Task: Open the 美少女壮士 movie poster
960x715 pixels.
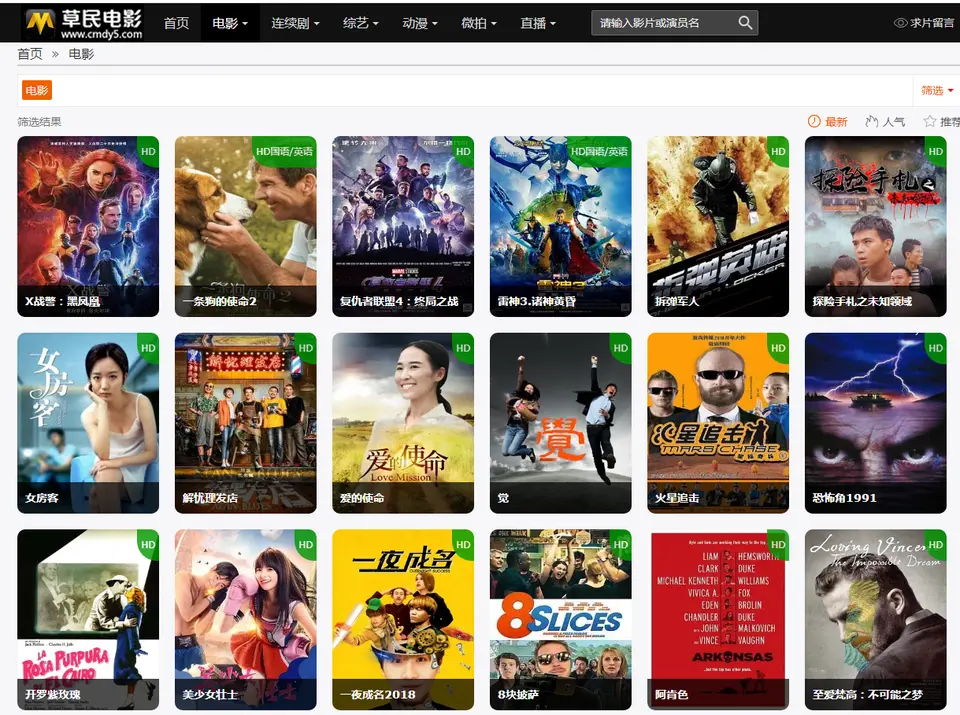Action: (246, 620)
